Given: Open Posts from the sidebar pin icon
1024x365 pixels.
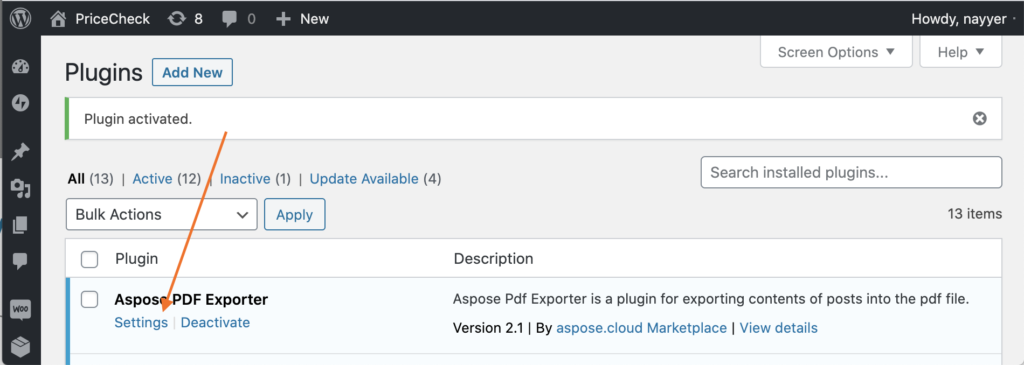Looking at the screenshot, I should pos(20,153).
